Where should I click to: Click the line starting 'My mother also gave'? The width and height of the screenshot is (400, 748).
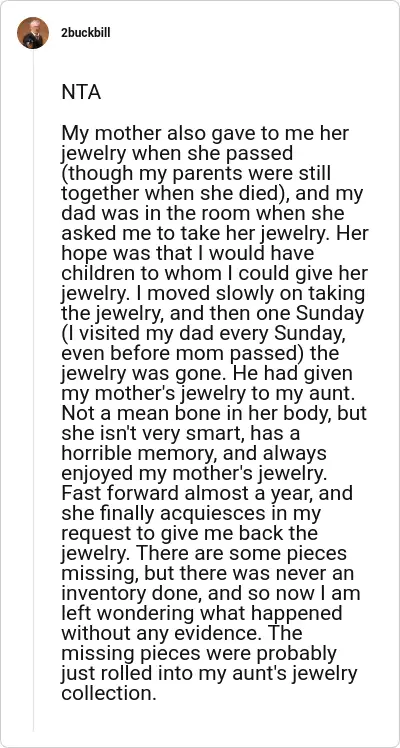click(x=205, y=134)
